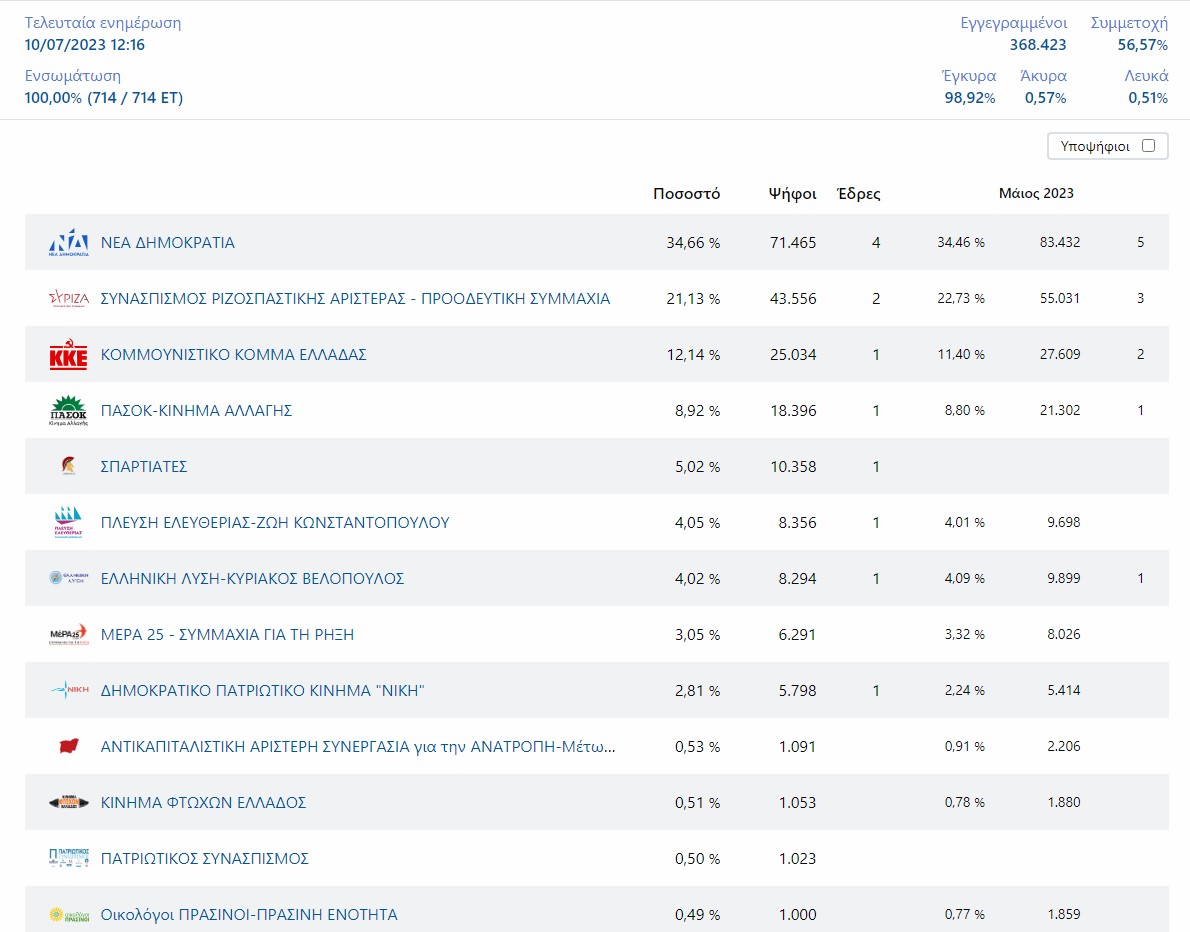Click Nea Dimokratia's 71.465 vote count
Image resolution: width=1190 pixels, height=932 pixels.
(793, 243)
